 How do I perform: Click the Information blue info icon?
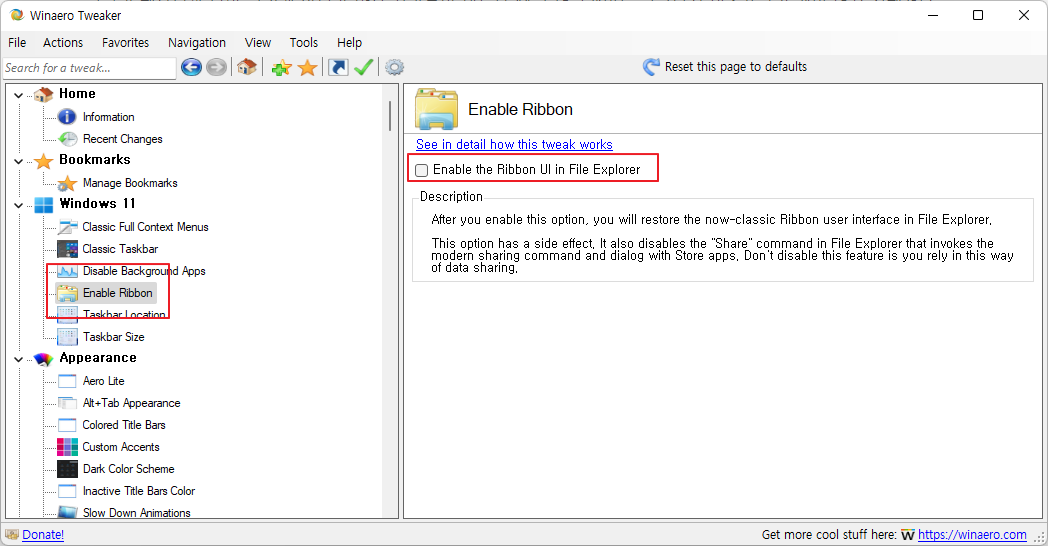(x=67, y=117)
